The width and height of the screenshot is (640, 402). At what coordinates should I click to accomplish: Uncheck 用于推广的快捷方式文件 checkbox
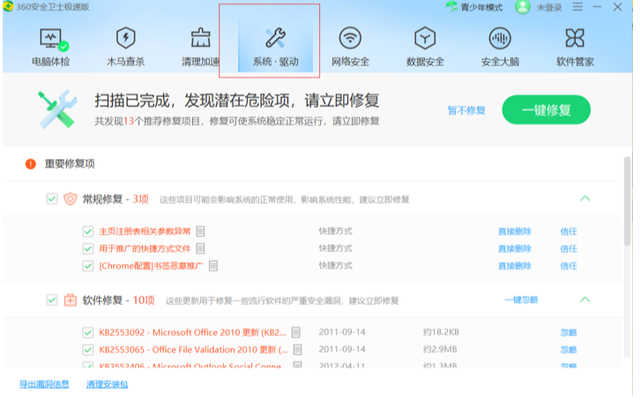coord(88,249)
